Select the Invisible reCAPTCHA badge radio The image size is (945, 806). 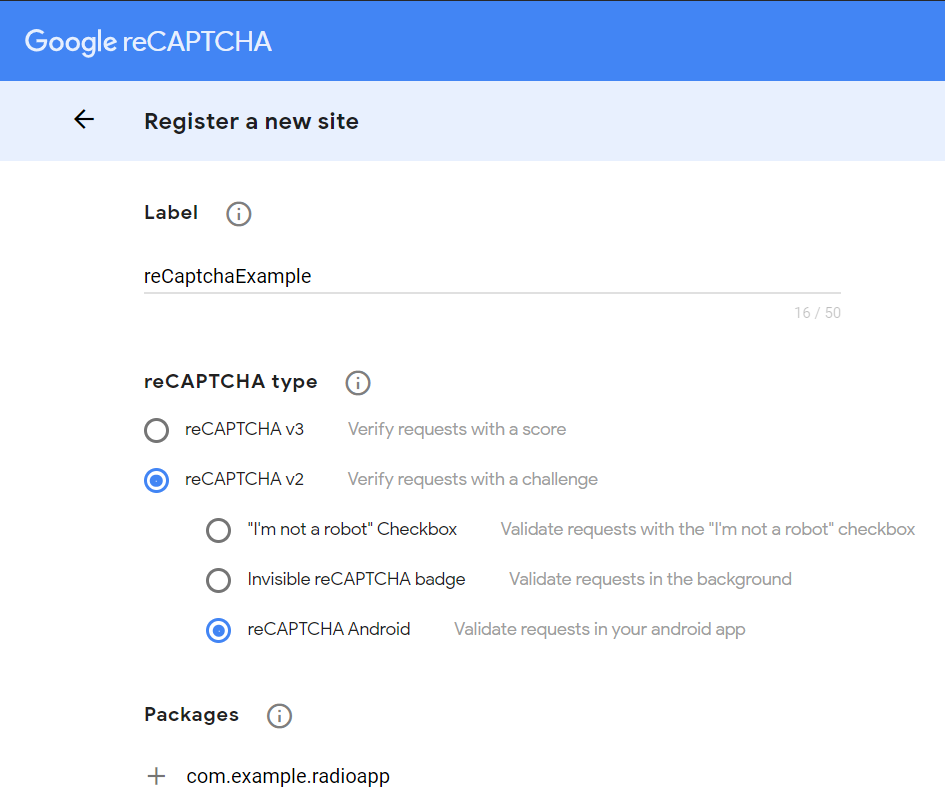coord(219,581)
